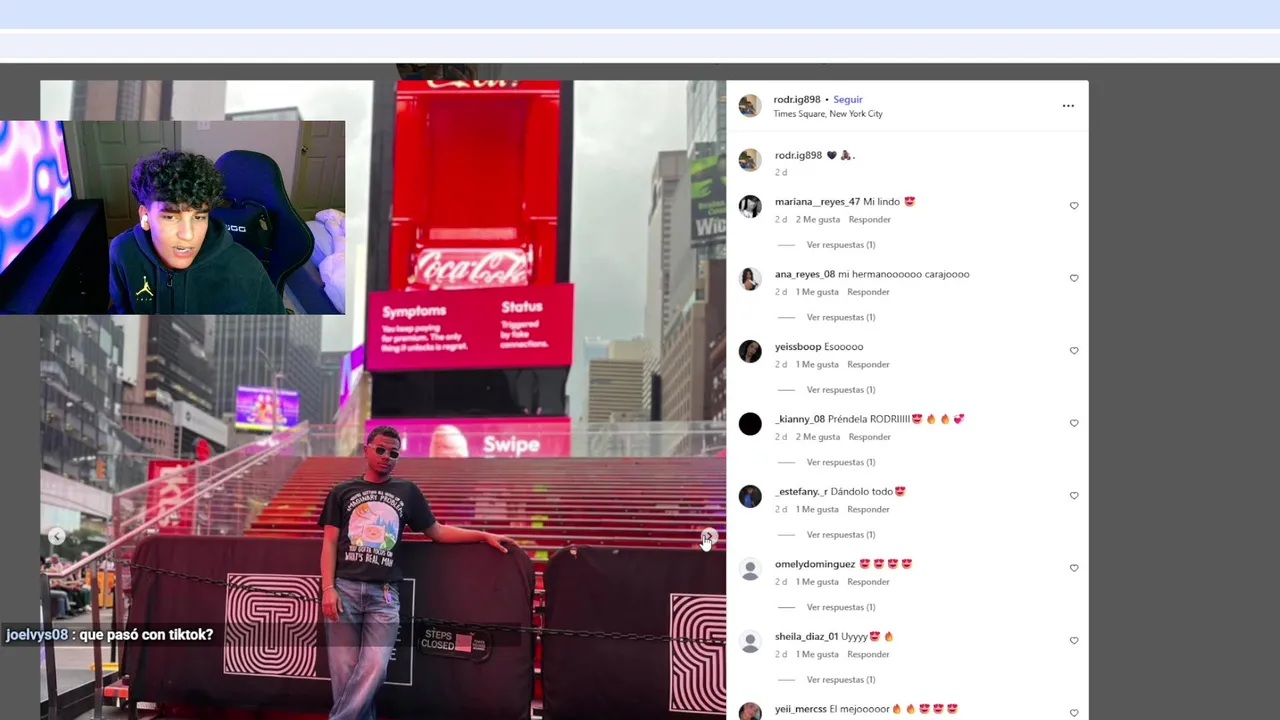View 1 Me gusta on omelydominguez comment

pyautogui.click(x=817, y=582)
